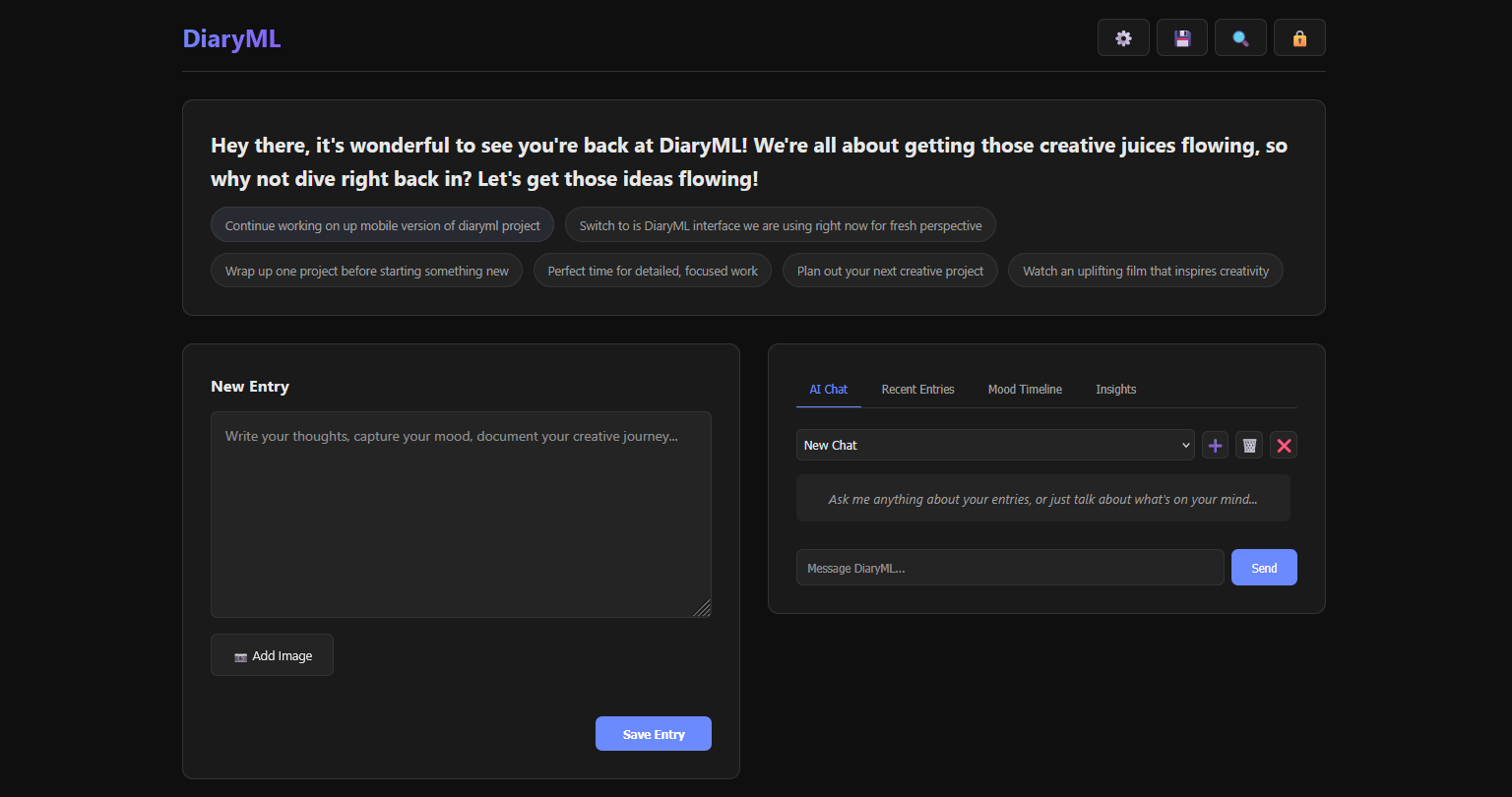Click the lock icon for privacy
The height and width of the screenshot is (797, 1512).
1299,37
